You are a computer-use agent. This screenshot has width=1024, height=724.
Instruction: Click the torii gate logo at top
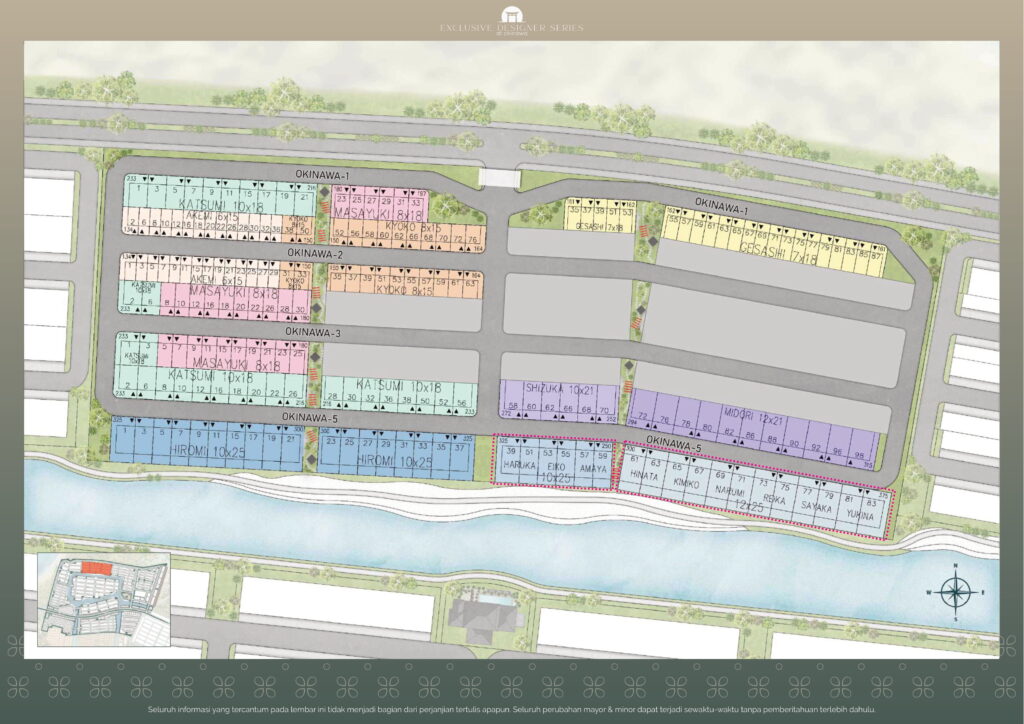click(511, 14)
